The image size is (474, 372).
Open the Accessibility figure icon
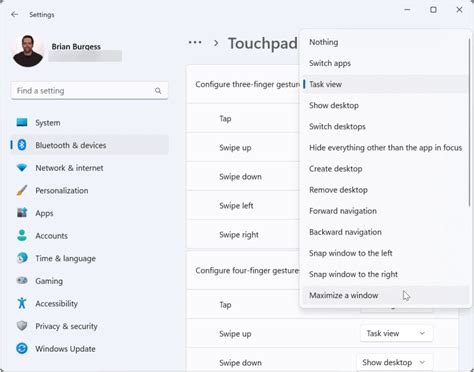(22, 303)
